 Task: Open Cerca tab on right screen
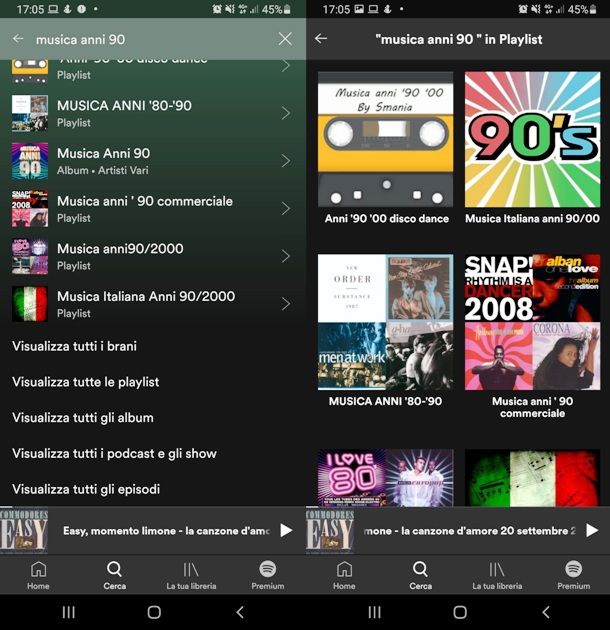point(420,575)
